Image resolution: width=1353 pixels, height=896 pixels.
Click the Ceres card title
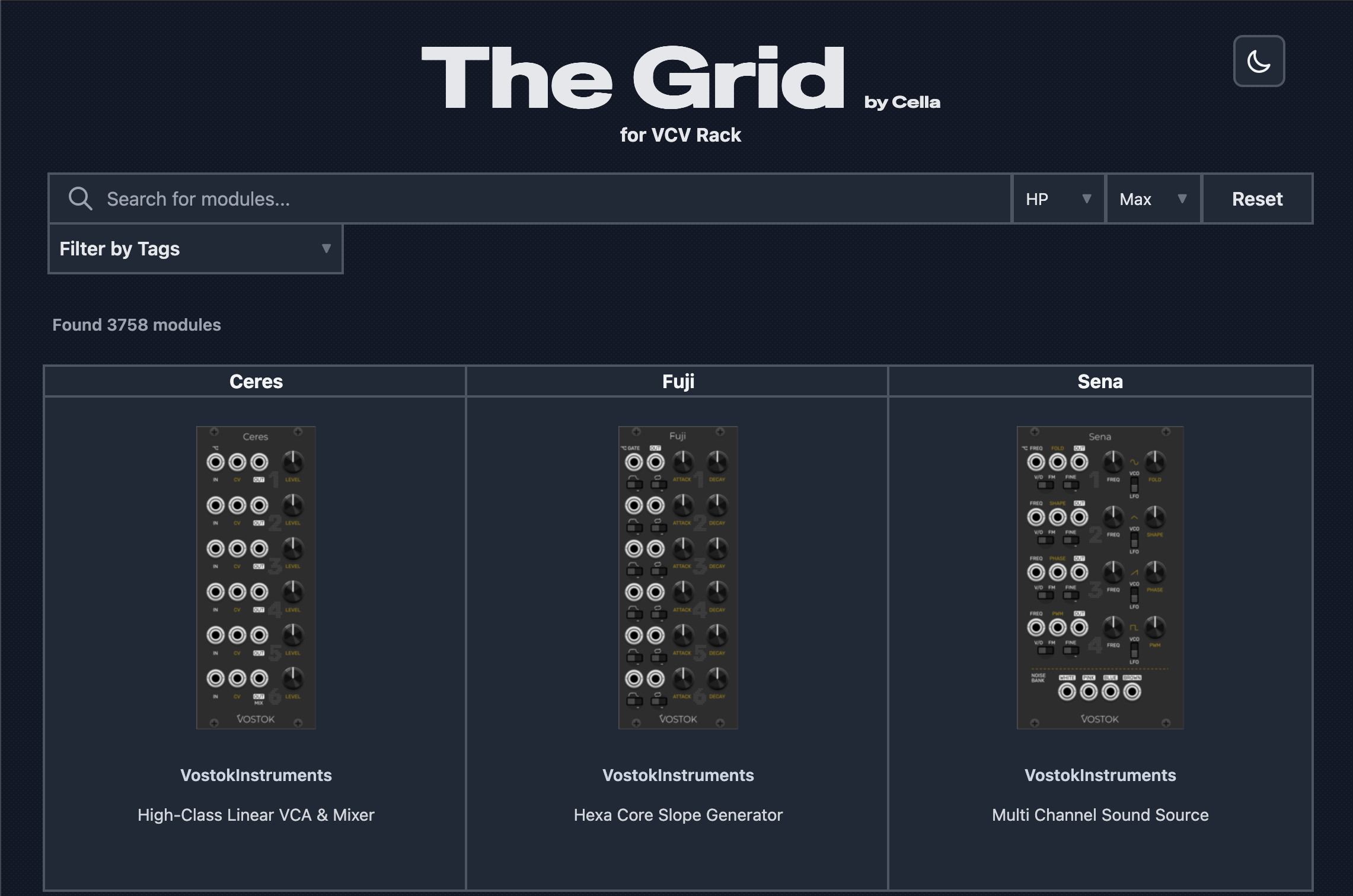256,382
